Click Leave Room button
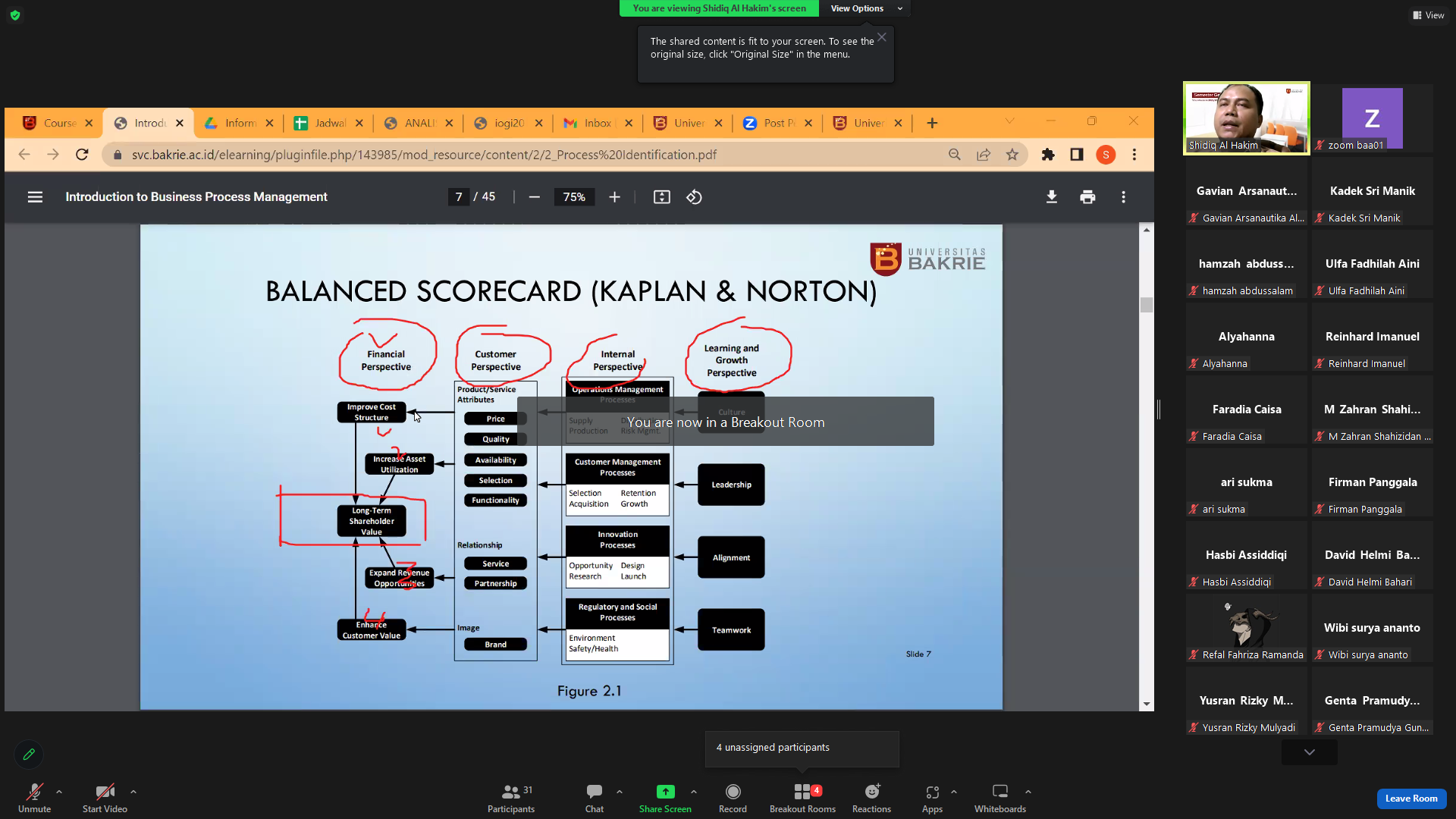Image resolution: width=1456 pixels, height=819 pixels. click(x=1411, y=799)
